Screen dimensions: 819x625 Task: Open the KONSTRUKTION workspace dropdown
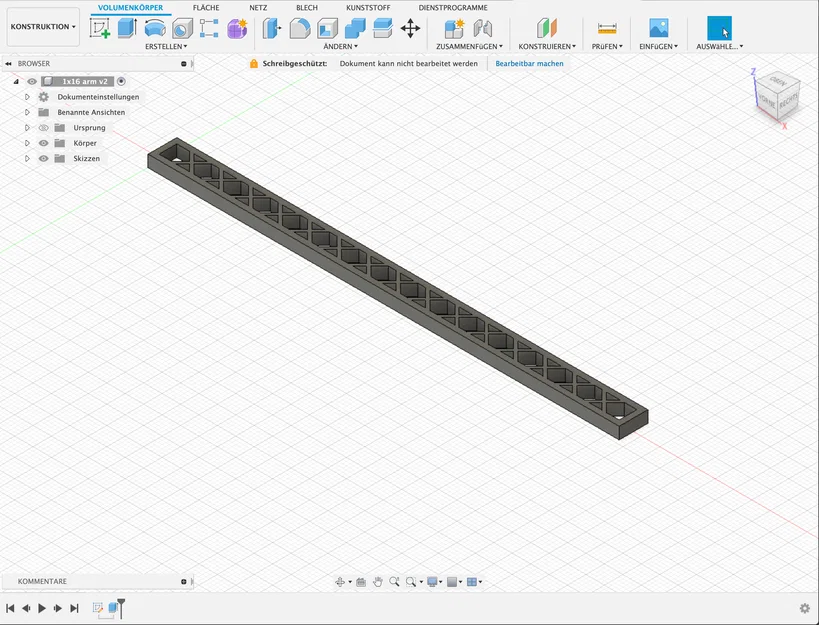coord(43,27)
